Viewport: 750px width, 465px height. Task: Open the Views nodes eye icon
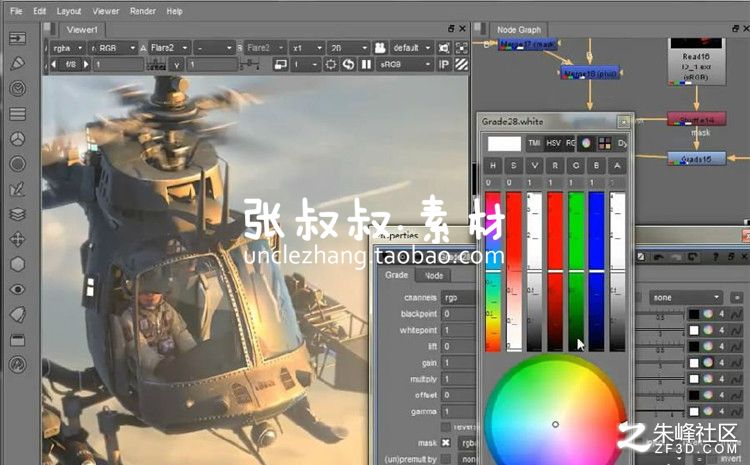(x=18, y=289)
